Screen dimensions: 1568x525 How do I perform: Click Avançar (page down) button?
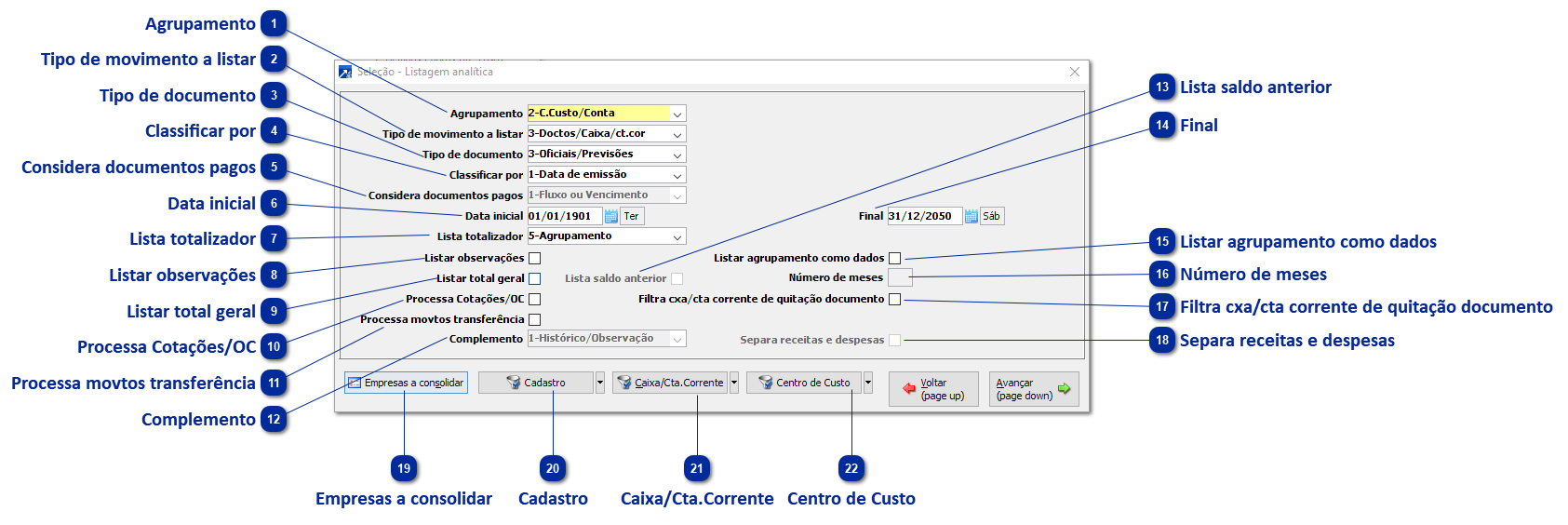point(1034,389)
